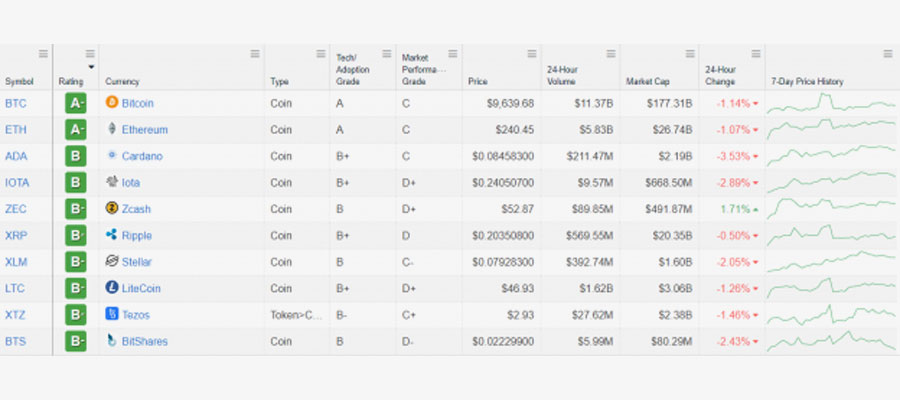Image resolution: width=900 pixels, height=400 pixels.
Task: Click the green A- rating badge for BTC
Action: 76,103
